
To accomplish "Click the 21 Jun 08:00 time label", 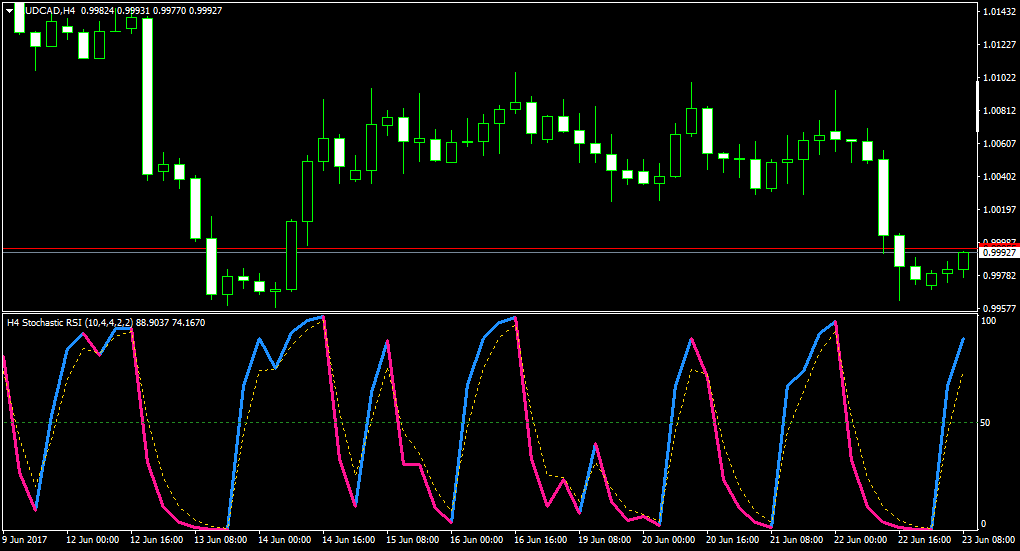I will 797,540.
